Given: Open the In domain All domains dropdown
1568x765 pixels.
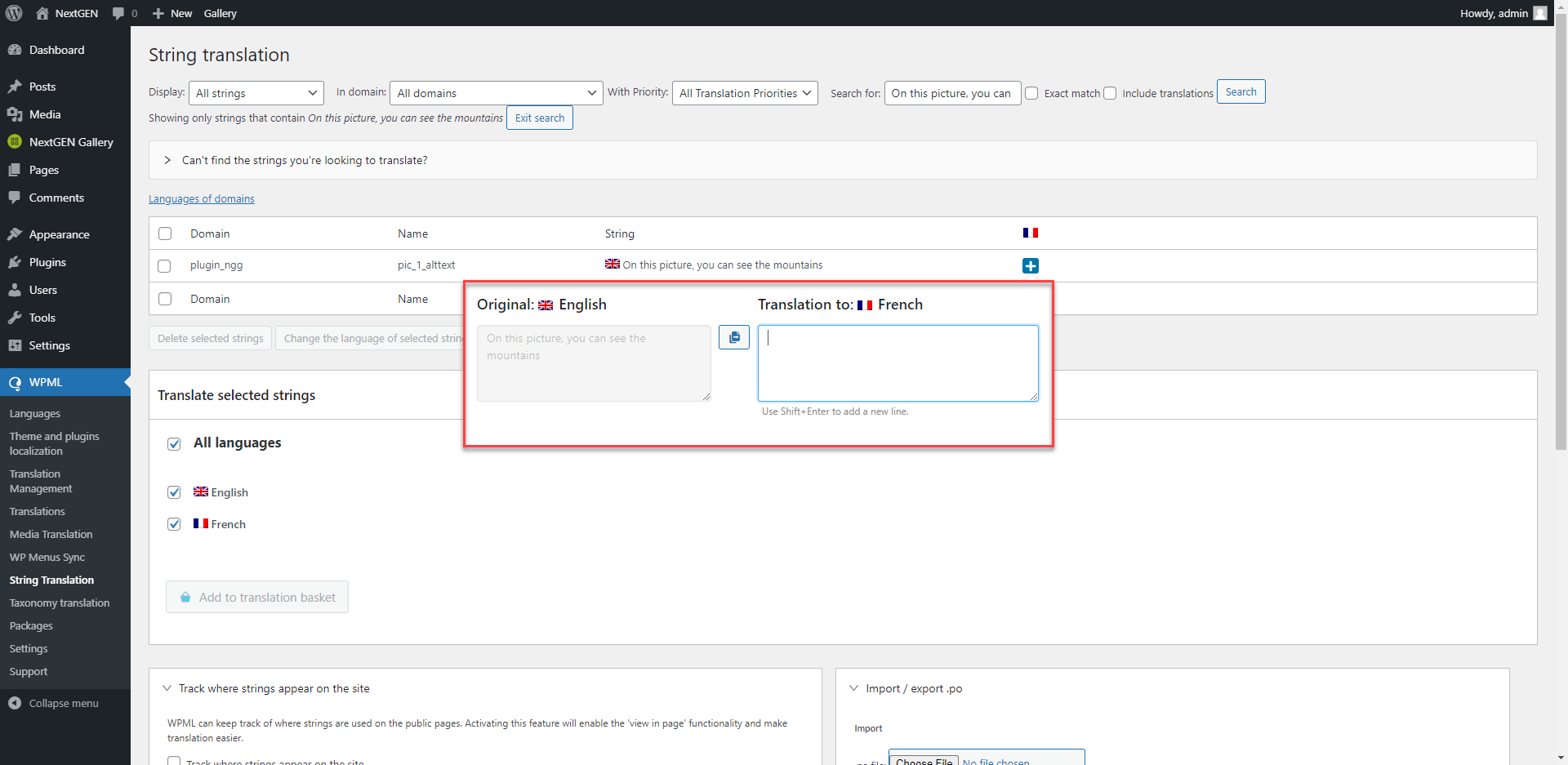Looking at the screenshot, I should (497, 93).
